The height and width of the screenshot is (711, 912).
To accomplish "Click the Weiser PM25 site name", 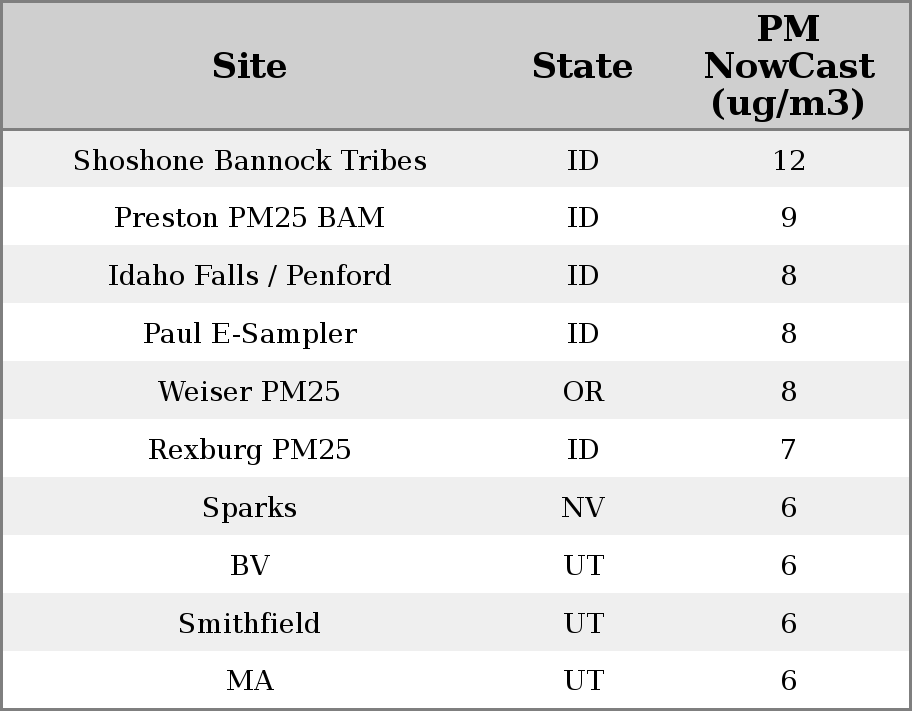I will tap(249, 392).
